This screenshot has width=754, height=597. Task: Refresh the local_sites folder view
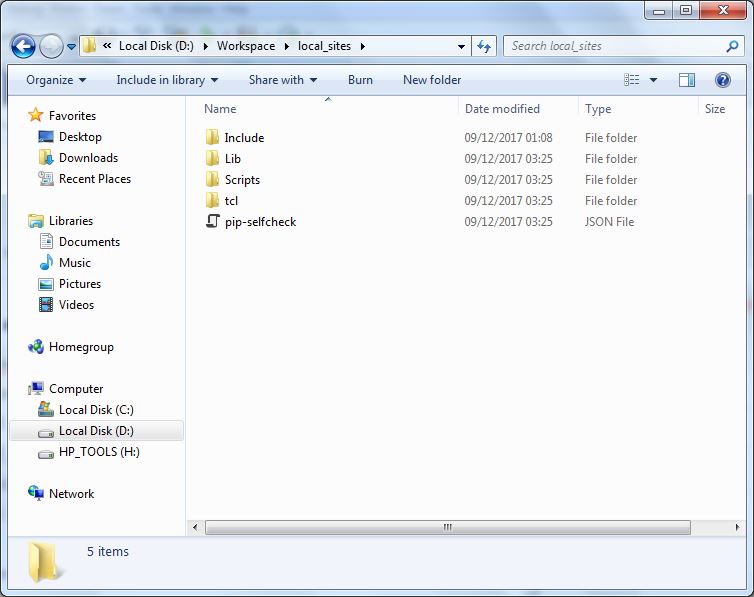coord(484,47)
